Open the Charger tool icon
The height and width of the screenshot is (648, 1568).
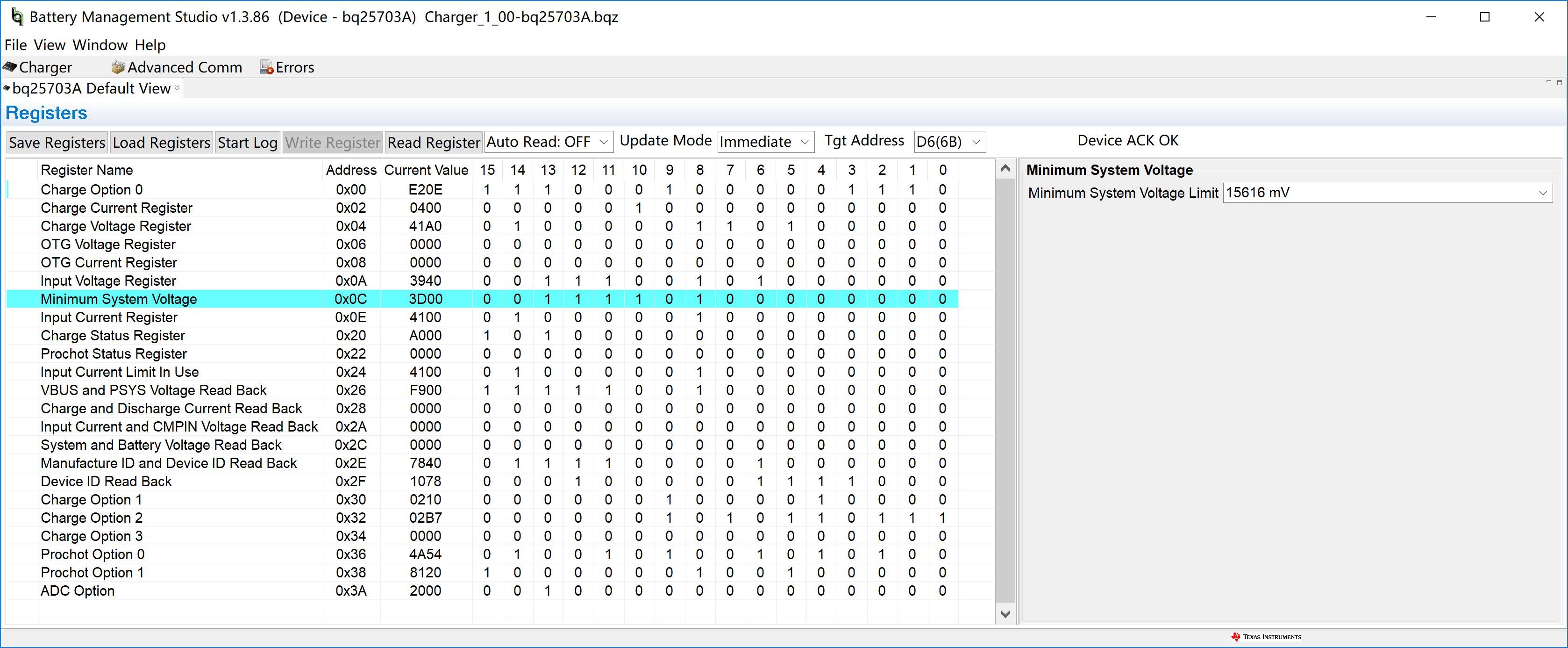[10, 67]
